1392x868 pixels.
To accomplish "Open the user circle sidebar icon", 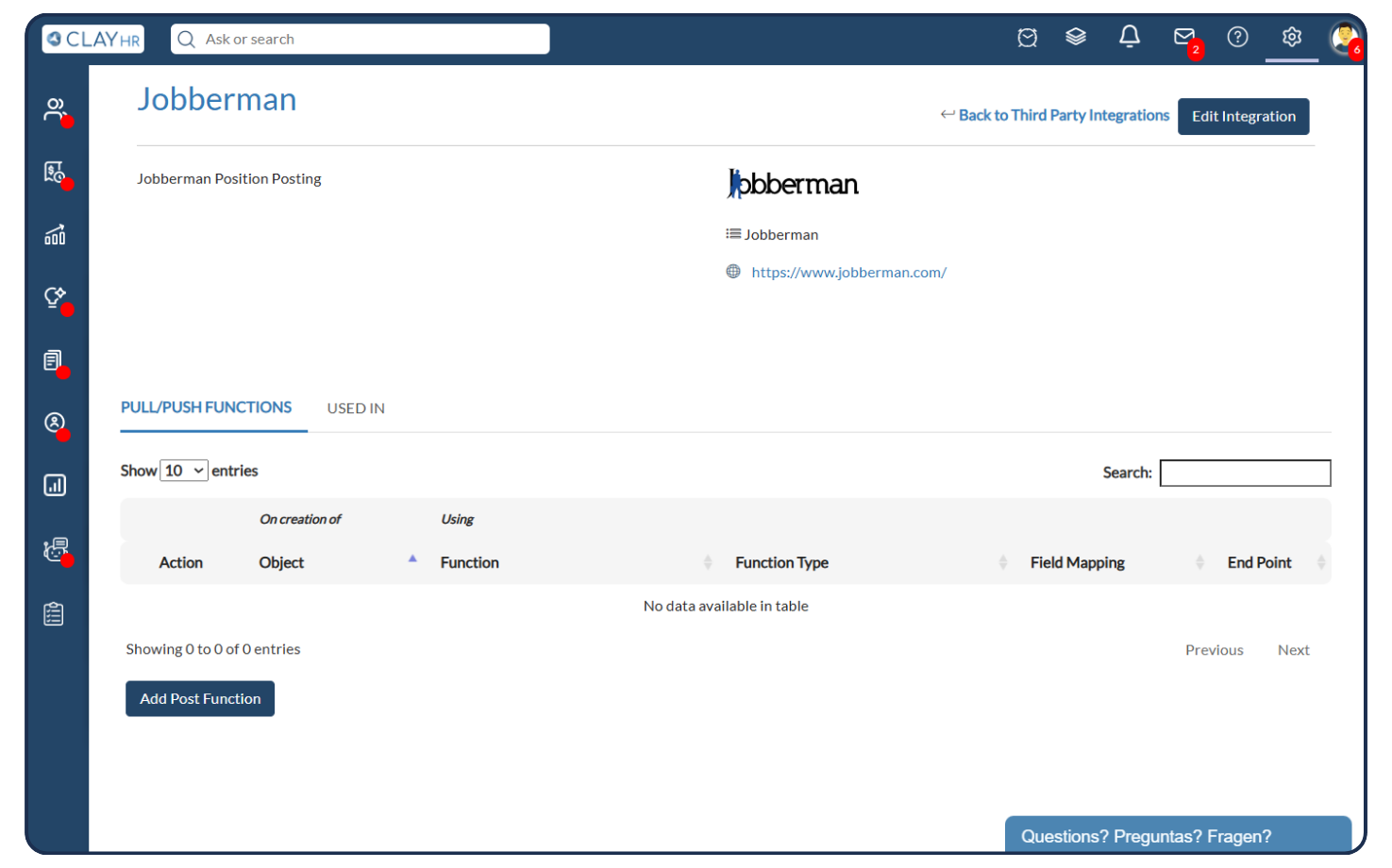I will (x=55, y=423).
